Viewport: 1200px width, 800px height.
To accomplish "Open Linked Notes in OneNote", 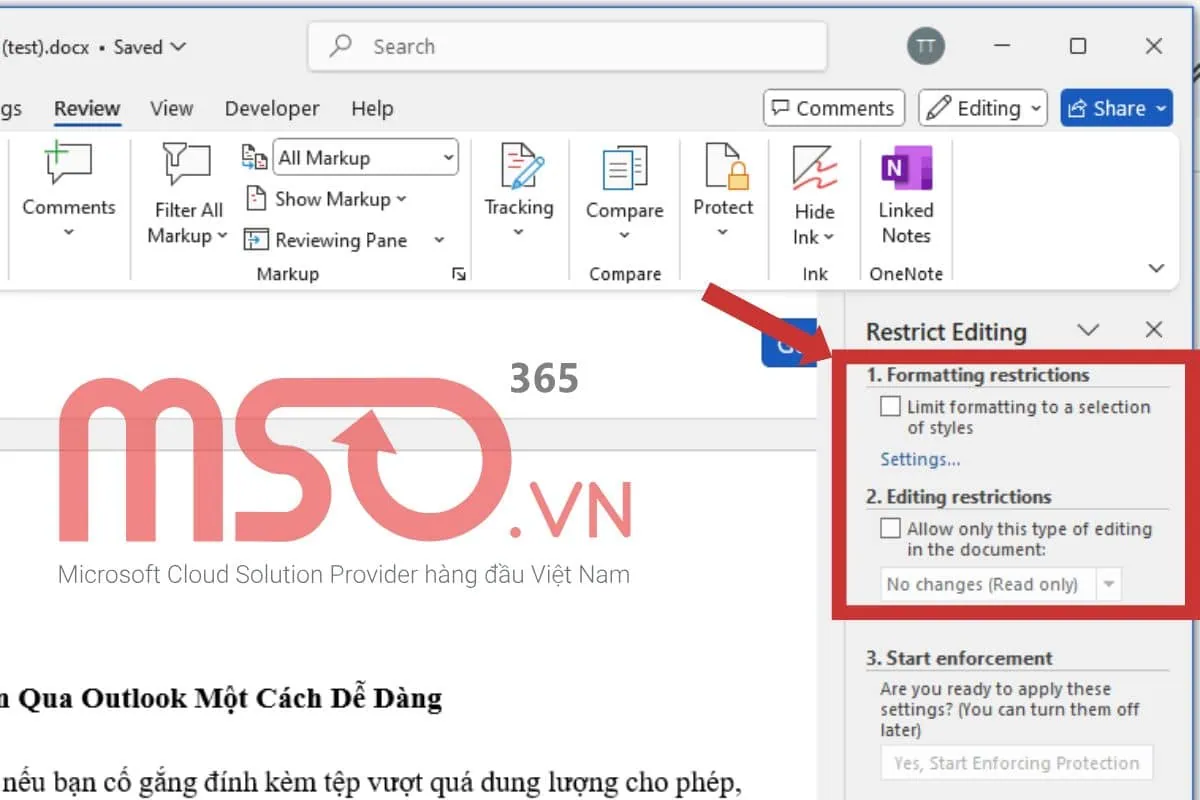I will tap(906, 167).
